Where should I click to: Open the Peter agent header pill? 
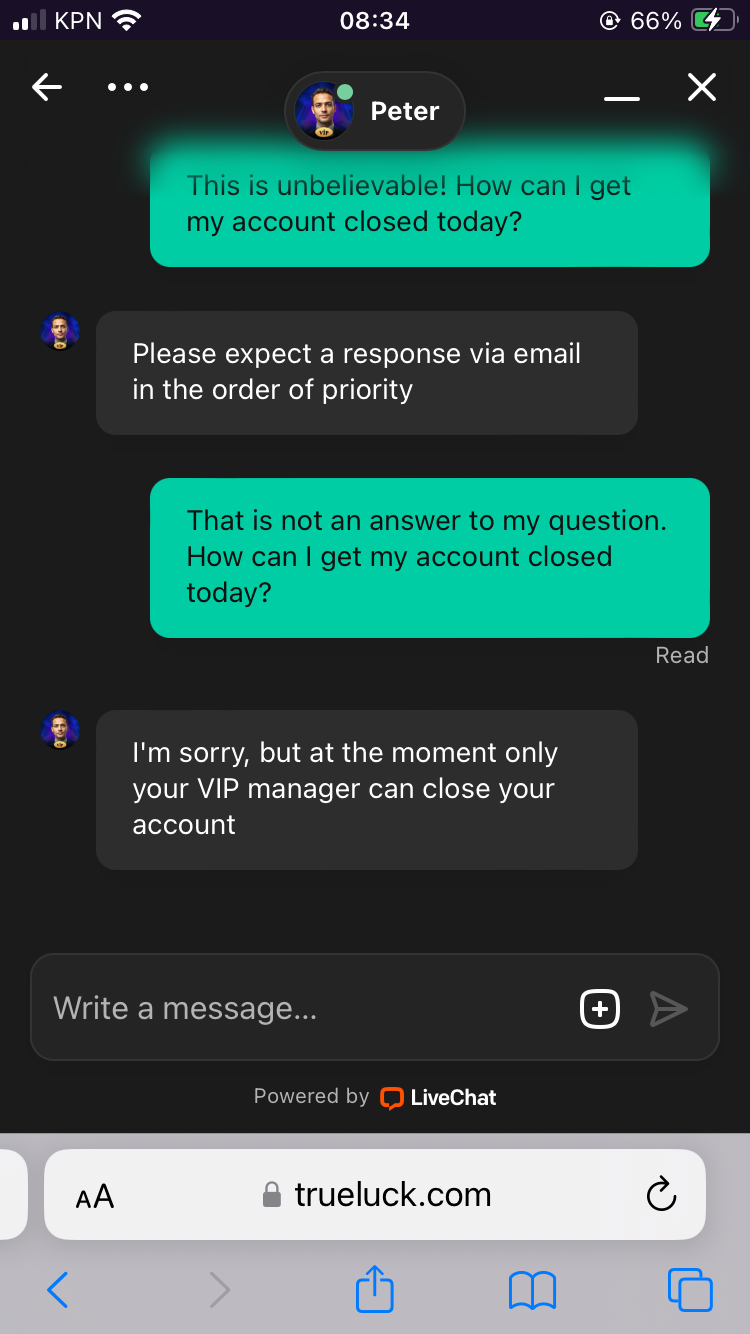tap(375, 111)
